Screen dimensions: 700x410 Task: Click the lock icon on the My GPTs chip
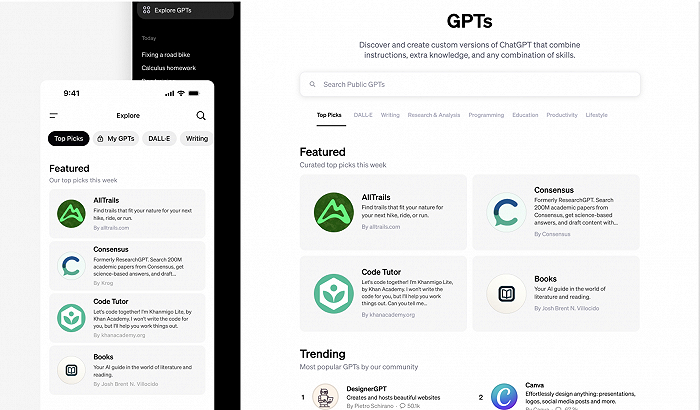pyautogui.click(x=100, y=138)
